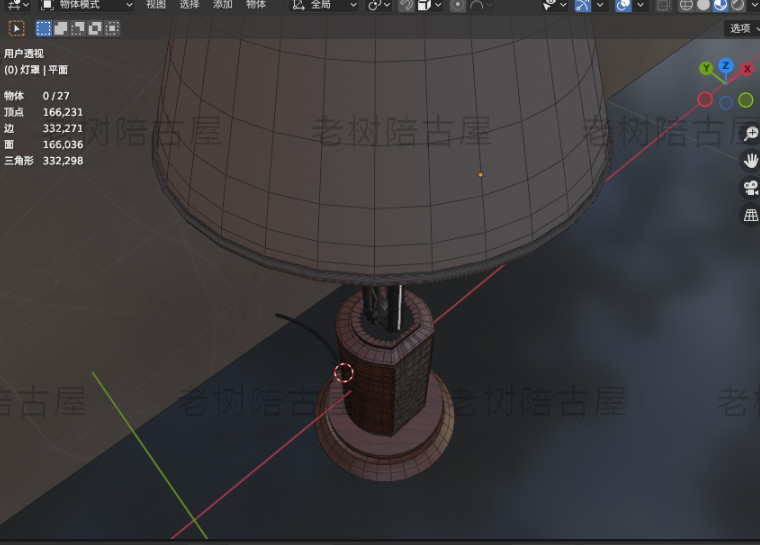Click the (0) 灯罩 | 平面 label

coord(36,70)
